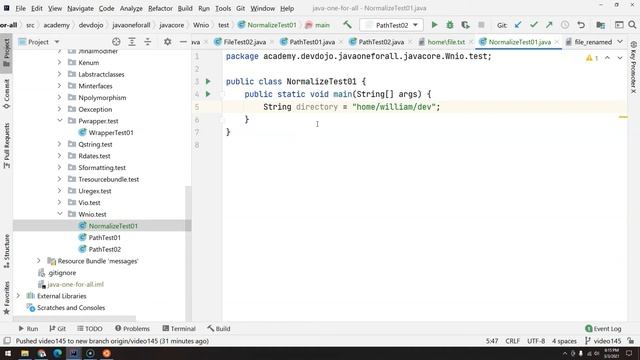Expand External Libraries node
The image size is (640, 360).
[x=18, y=296]
